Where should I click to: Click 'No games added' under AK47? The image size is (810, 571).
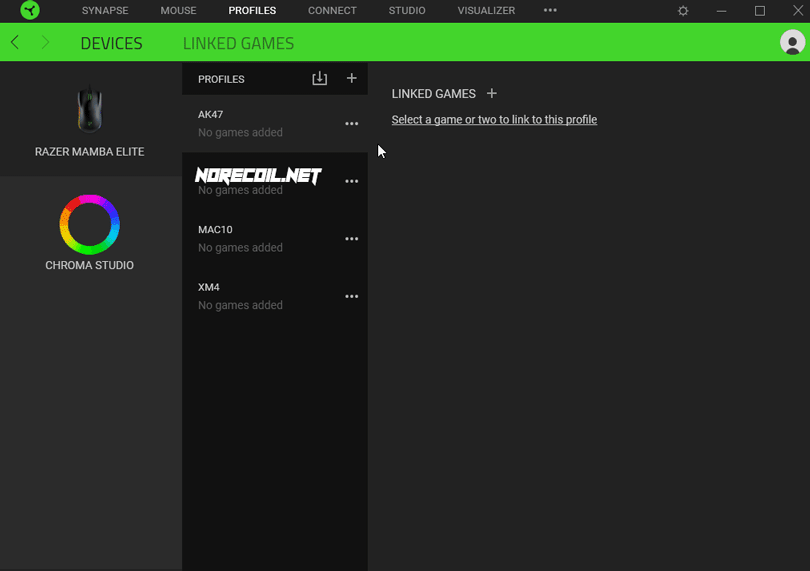click(x=240, y=132)
